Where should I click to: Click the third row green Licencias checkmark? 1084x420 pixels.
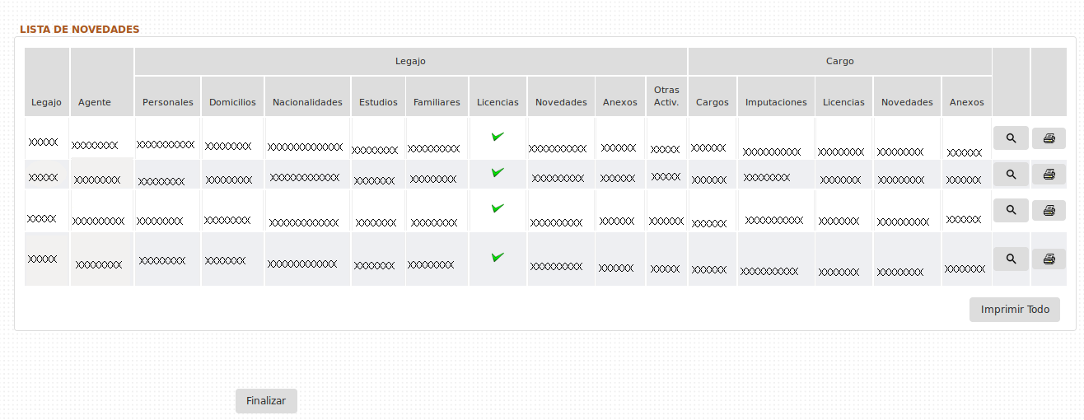497,208
